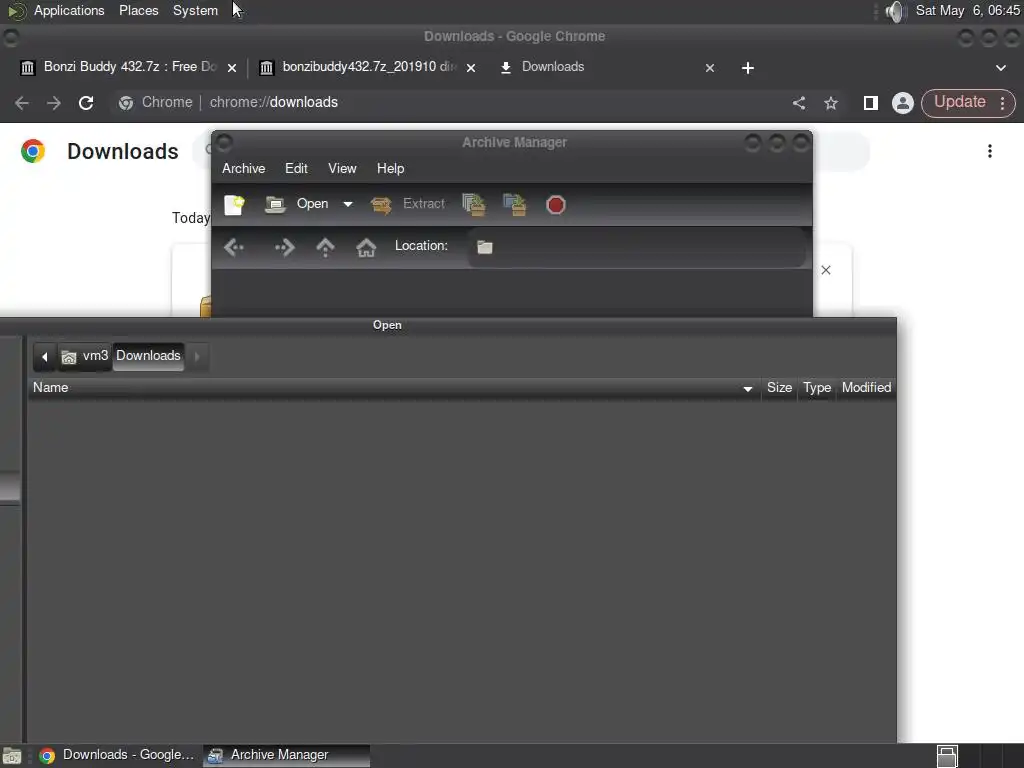
Task: Open the Edit menu in Archive Manager
Action: point(296,168)
